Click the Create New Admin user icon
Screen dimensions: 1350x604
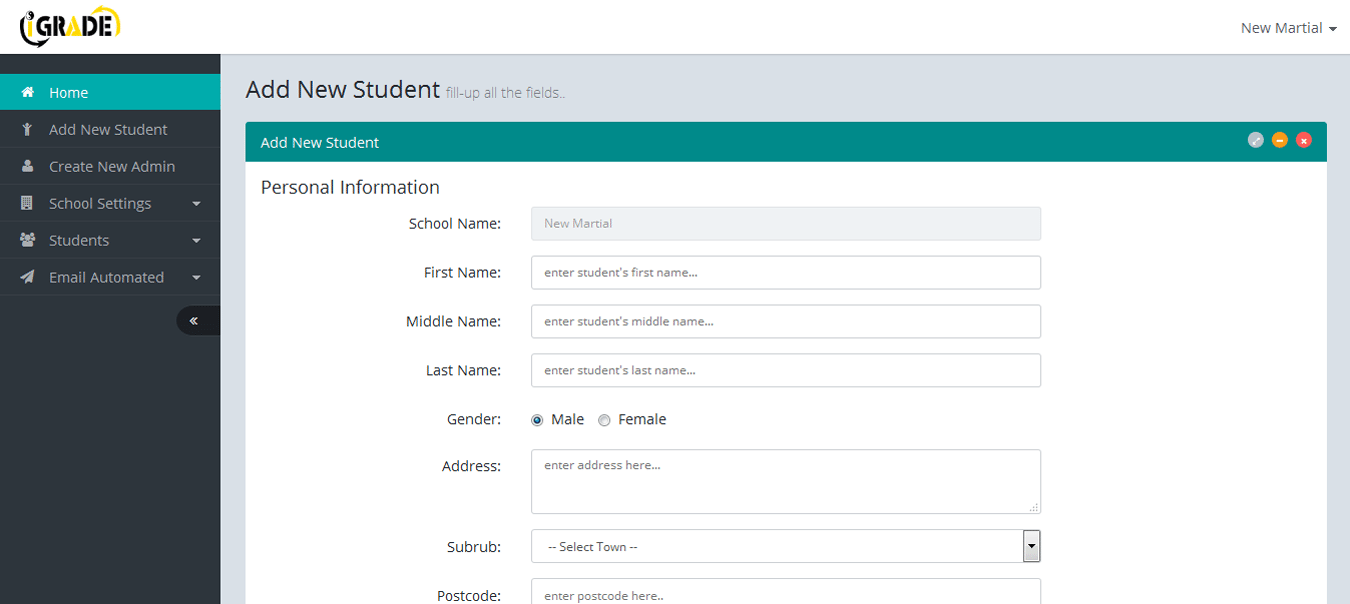tap(28, 166)
